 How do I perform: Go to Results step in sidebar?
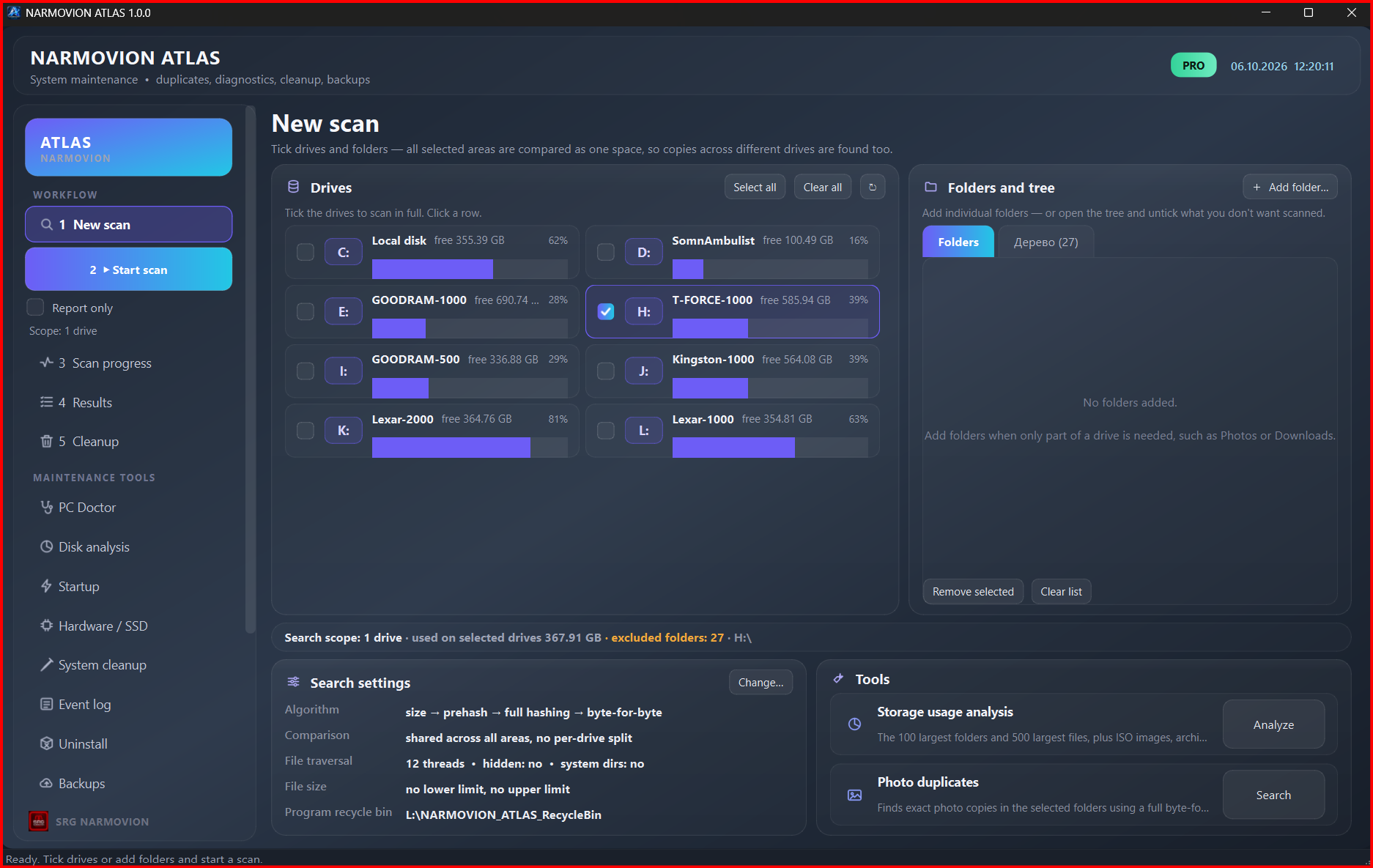click(129, 402)
